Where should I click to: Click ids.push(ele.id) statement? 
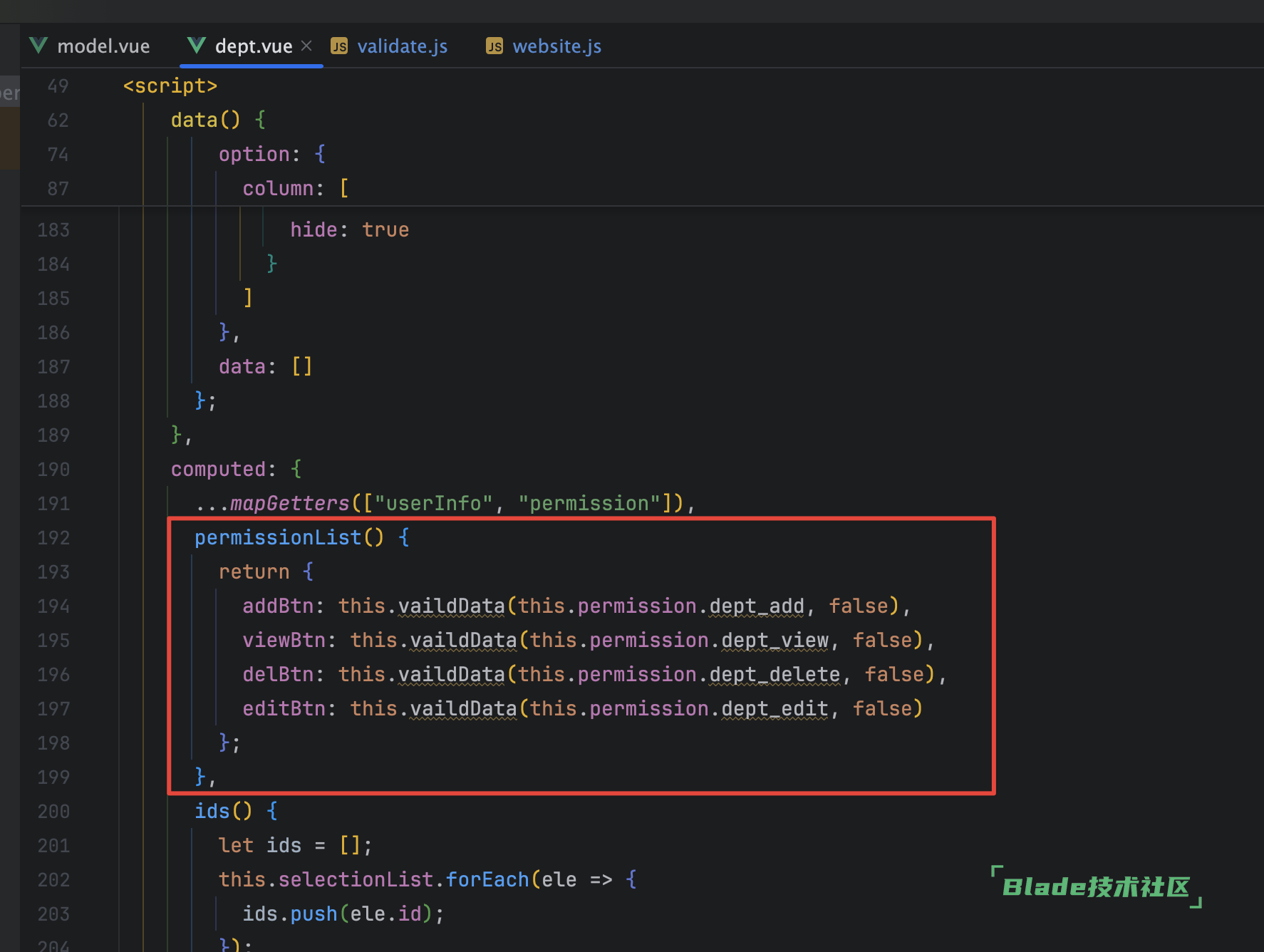(x=343, y=914)
